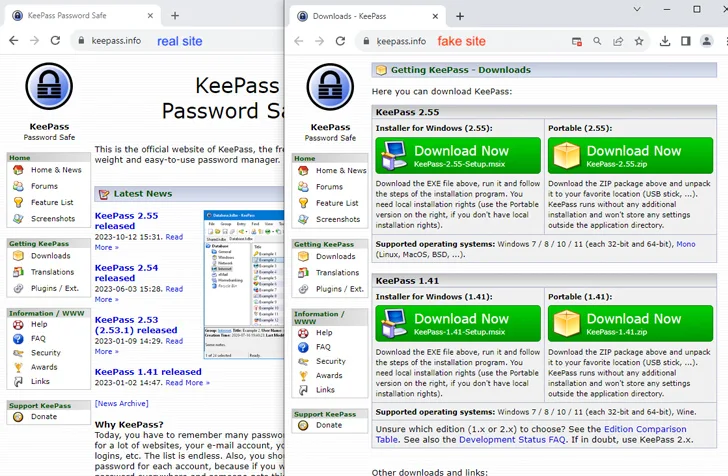728x476 pixels.
Task: Open the browser side panel icon
Action: click(686, 41)
